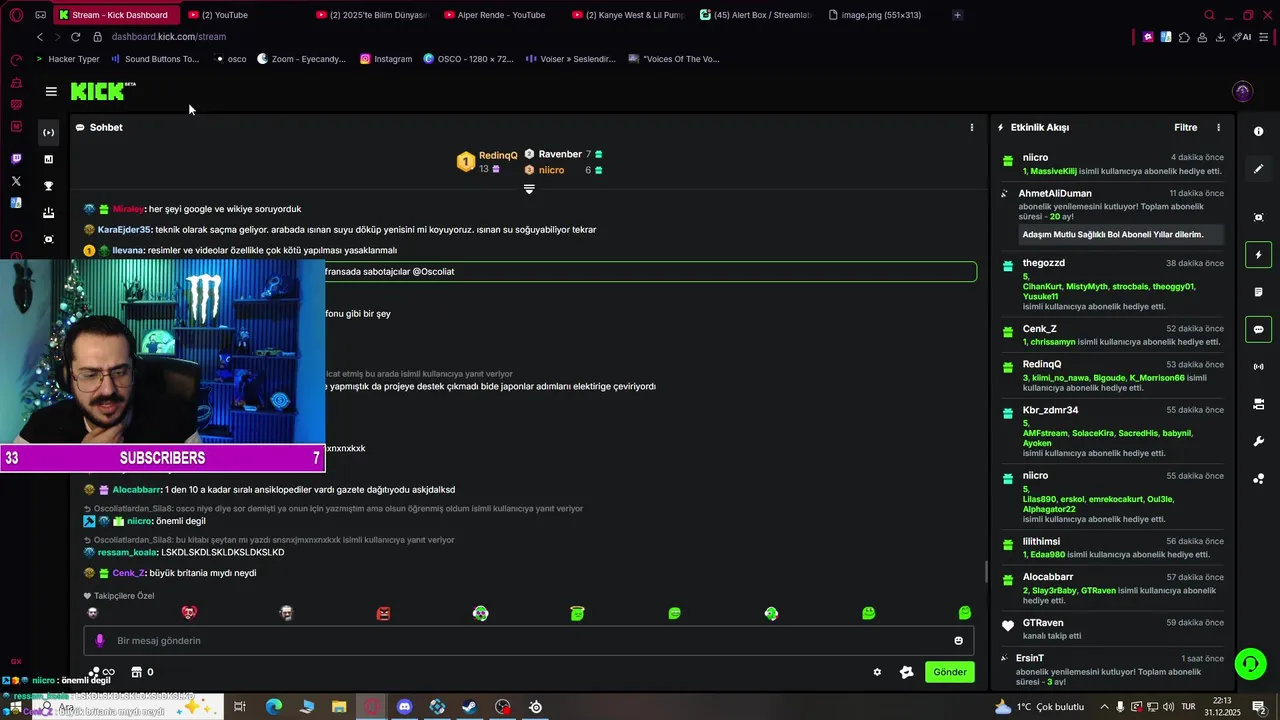Click the broadcast signal icon in right sidebar
The height and width of the screenshot is (720, 1280).
1258,367
